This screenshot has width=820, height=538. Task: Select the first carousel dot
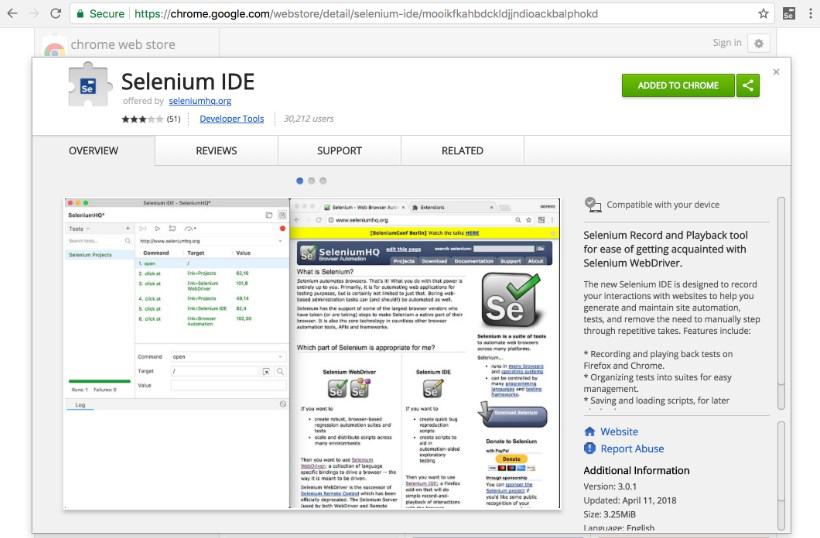click(x=300, y=181)
